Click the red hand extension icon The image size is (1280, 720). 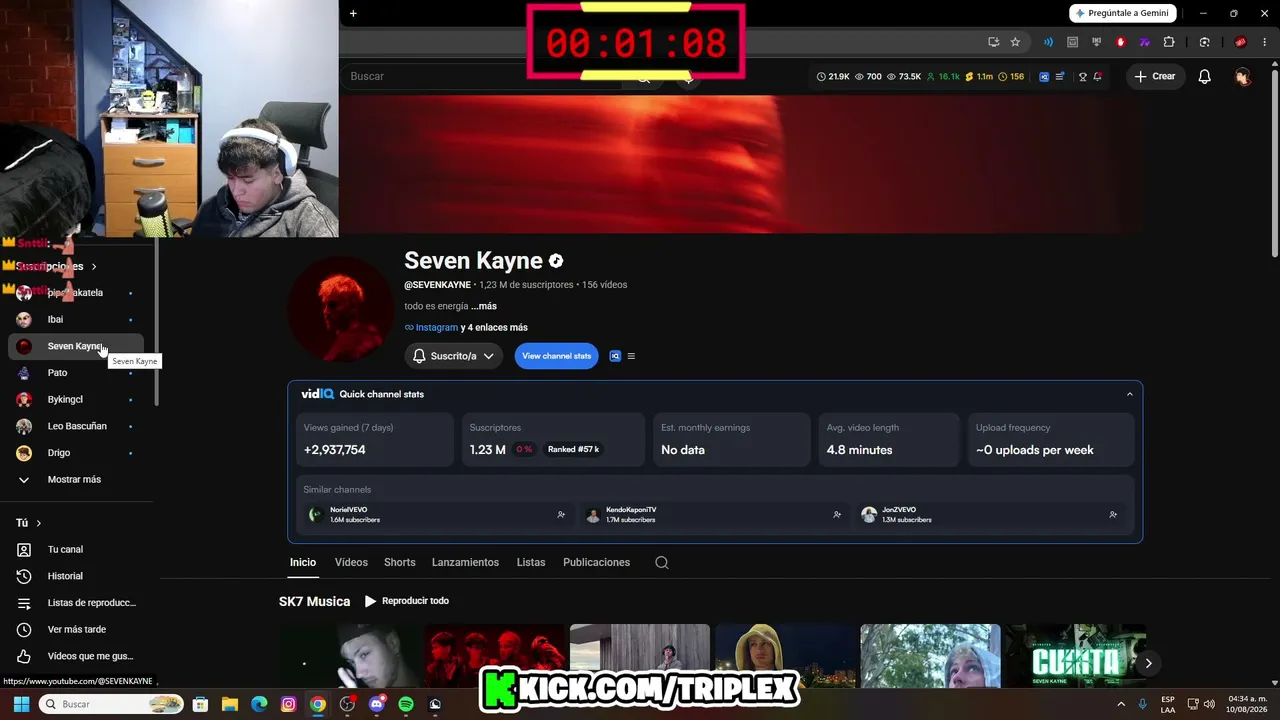pyautogui.click(x=1120, y=42)
